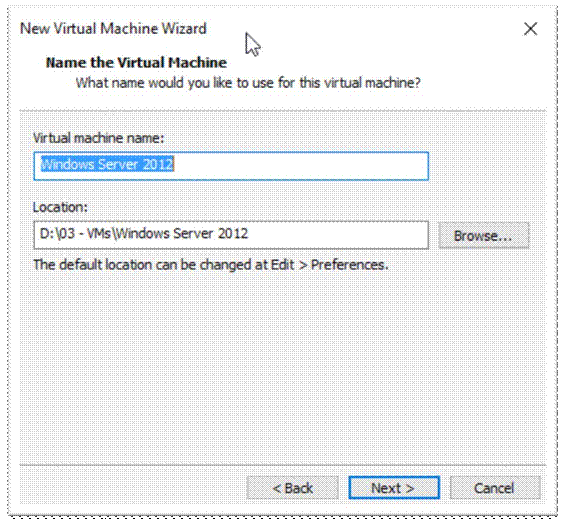
Task: Click the 'Name the Virtual Machine' heading
Action: 136,63
